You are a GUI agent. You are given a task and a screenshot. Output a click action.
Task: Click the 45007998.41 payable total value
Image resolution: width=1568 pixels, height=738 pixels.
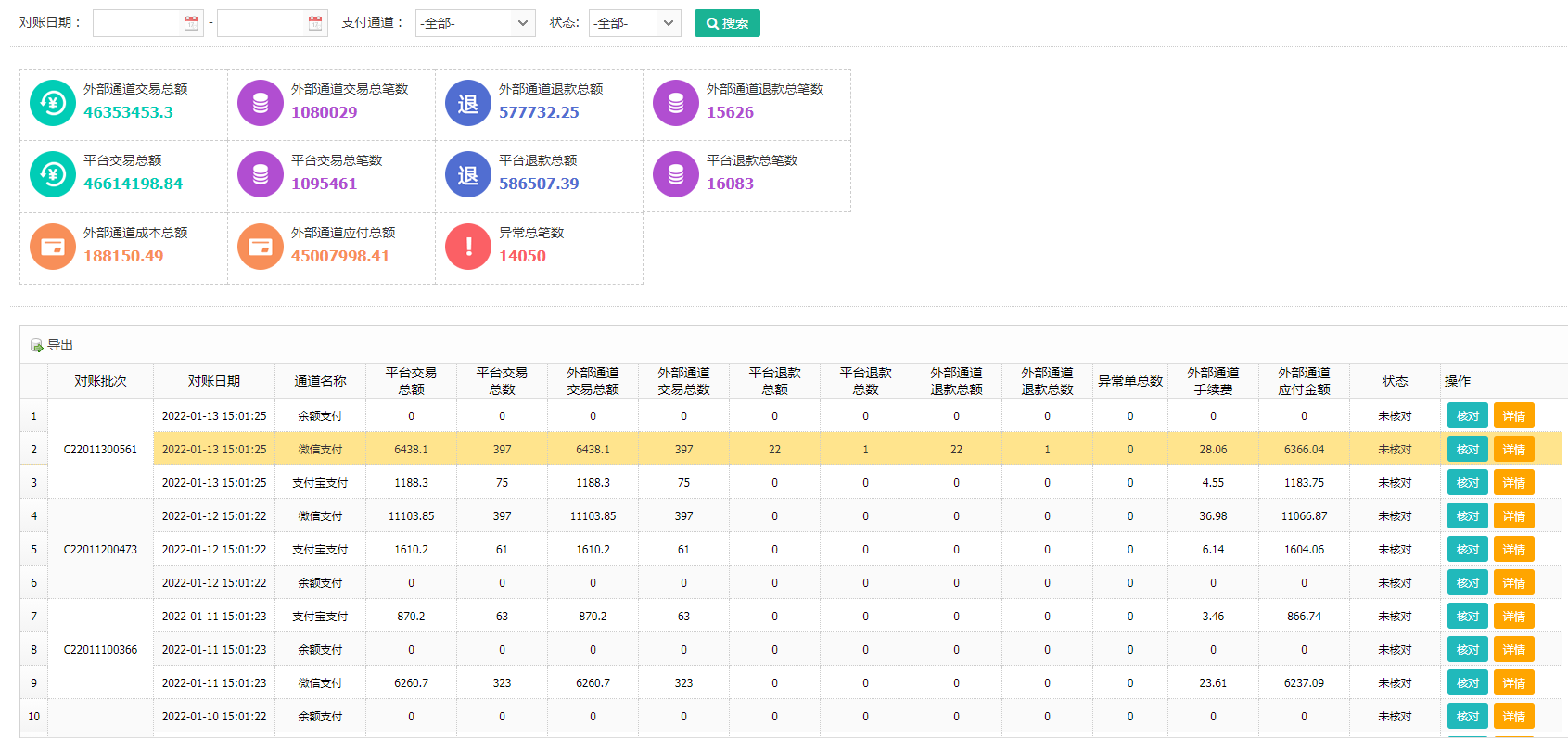tap(340, 256)
